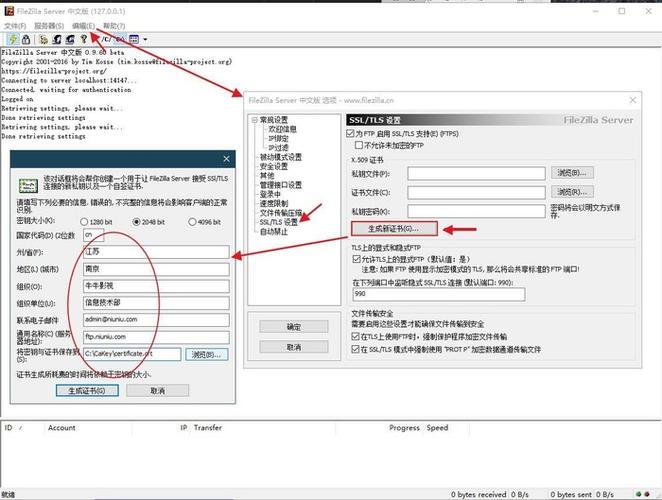
Task: Click the common name field ftp.niuniu.com
Action: click(156, 337)
